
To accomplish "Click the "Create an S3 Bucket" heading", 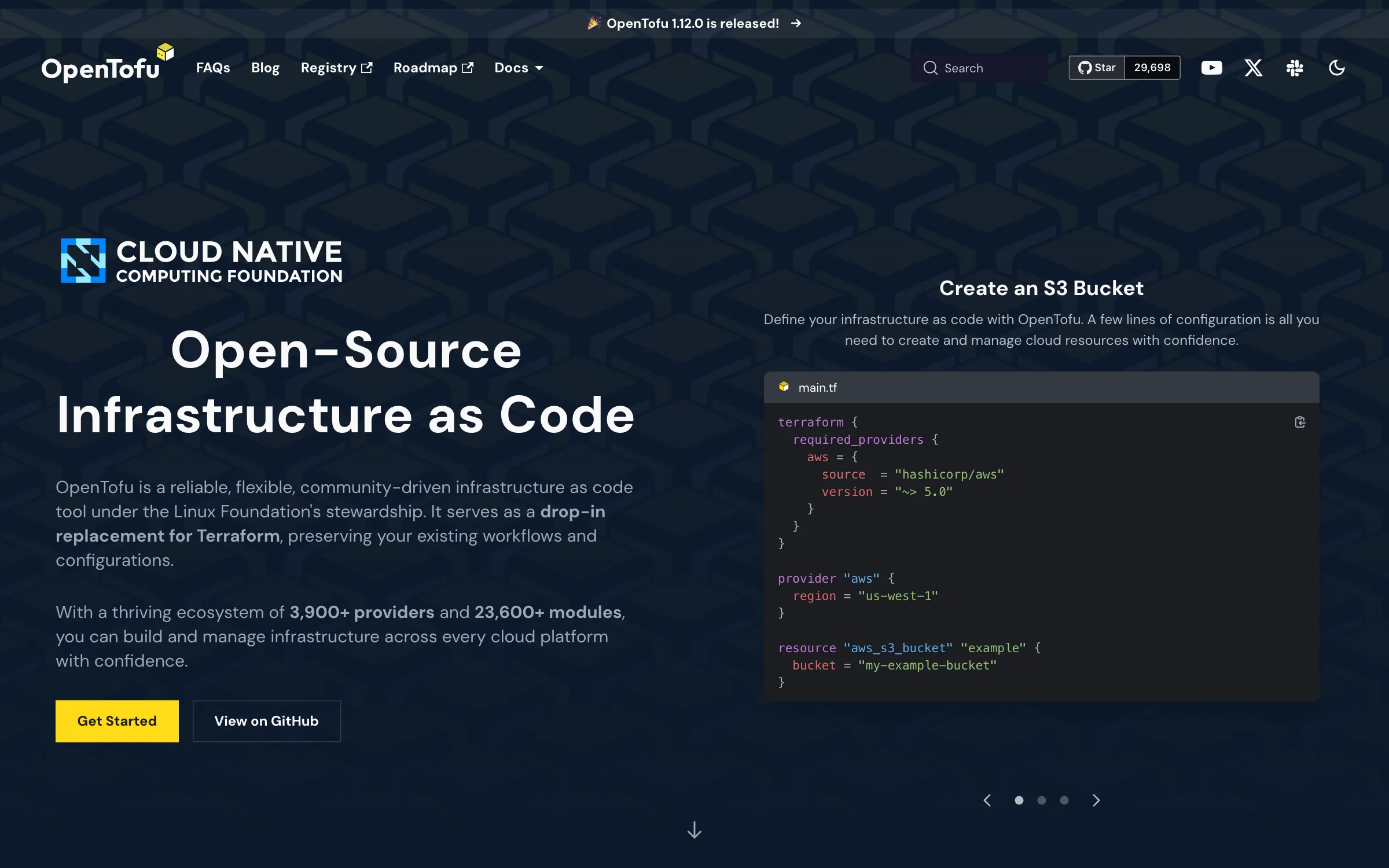I will click(x=1041, y=288).
